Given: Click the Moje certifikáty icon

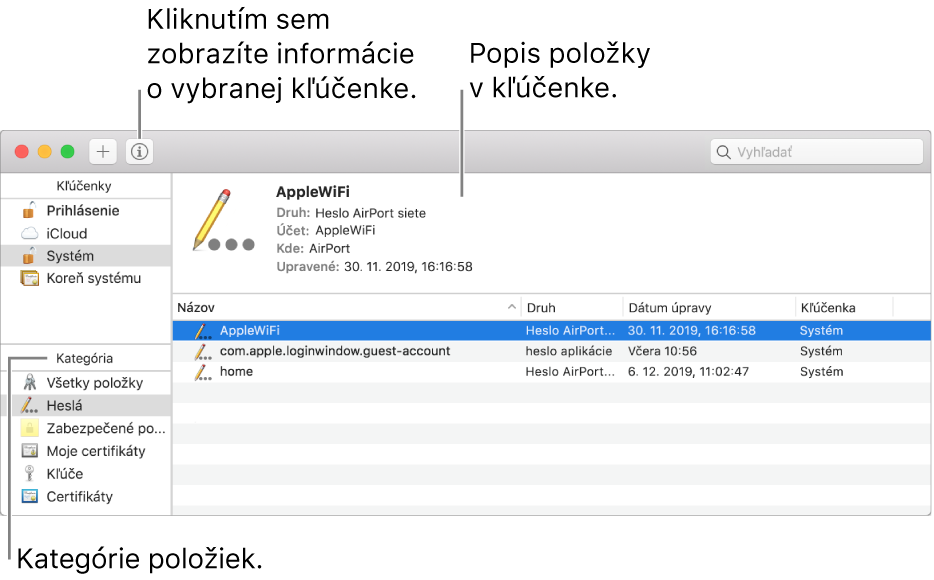Looking at the screenshot, I should point(29,450).
